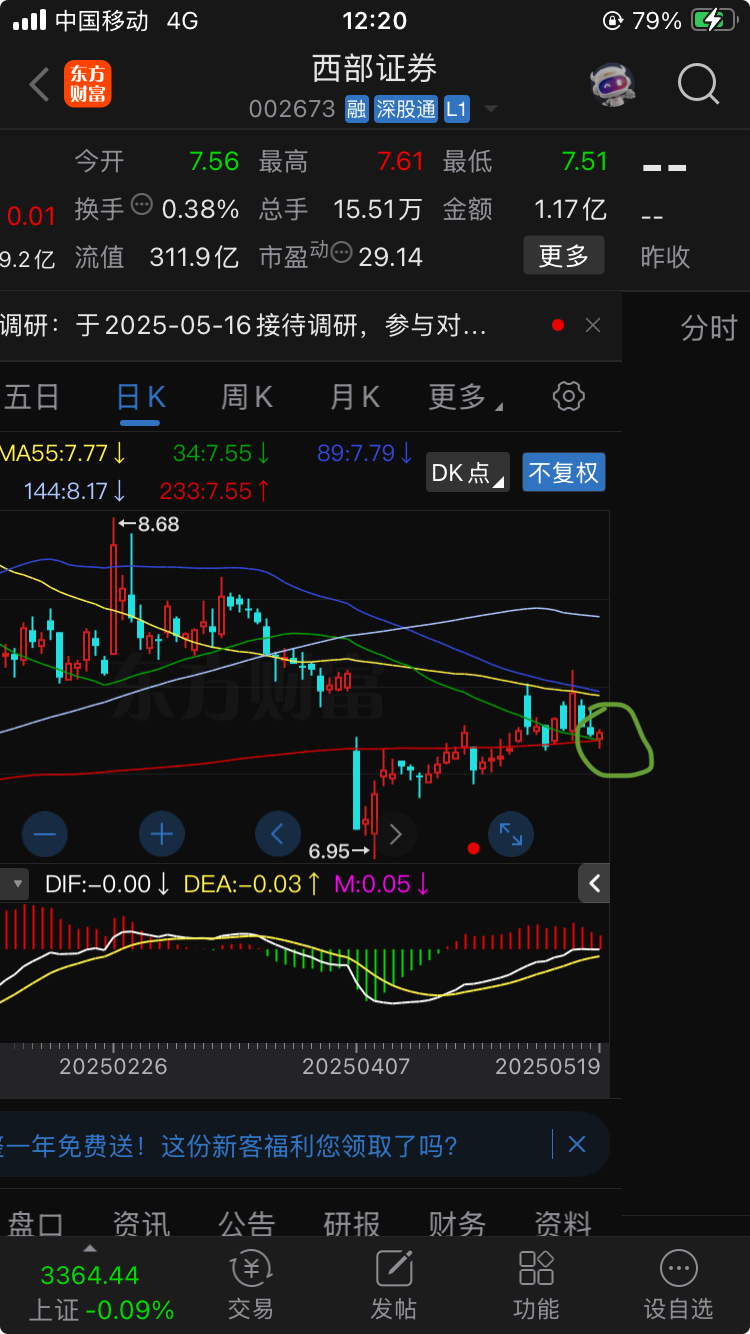Switch to the 月K tab
The width and height of the screenshot is (750, 1334).
tap(354, 397)
